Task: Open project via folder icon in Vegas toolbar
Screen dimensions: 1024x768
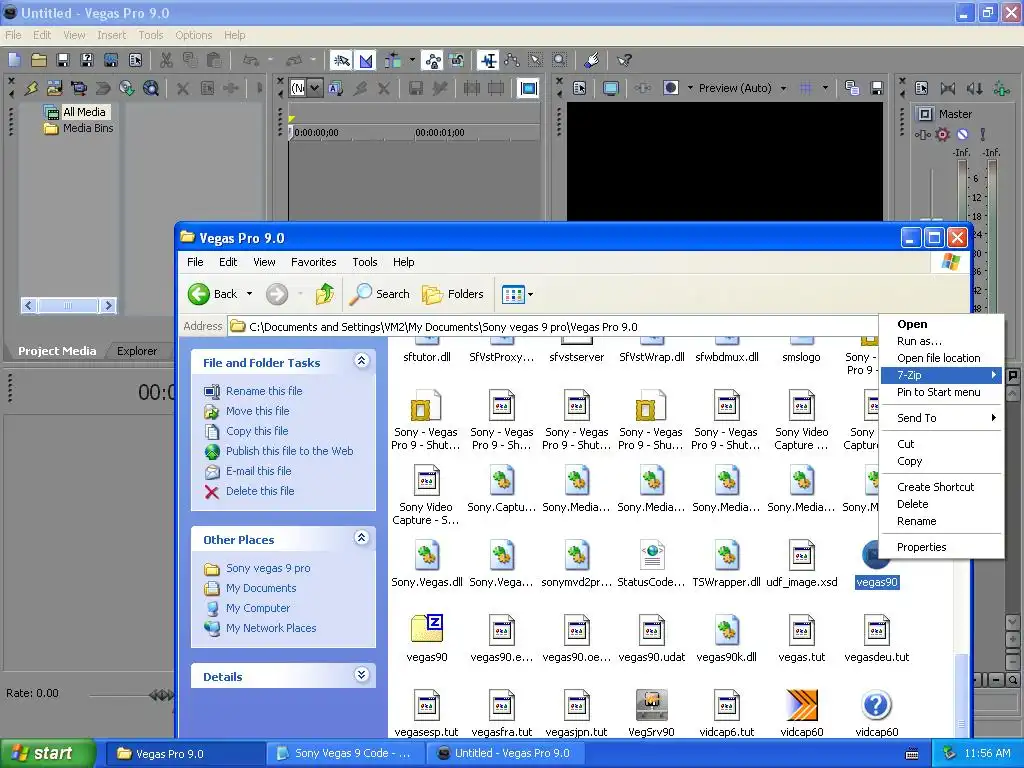Action: click(39, 60)
